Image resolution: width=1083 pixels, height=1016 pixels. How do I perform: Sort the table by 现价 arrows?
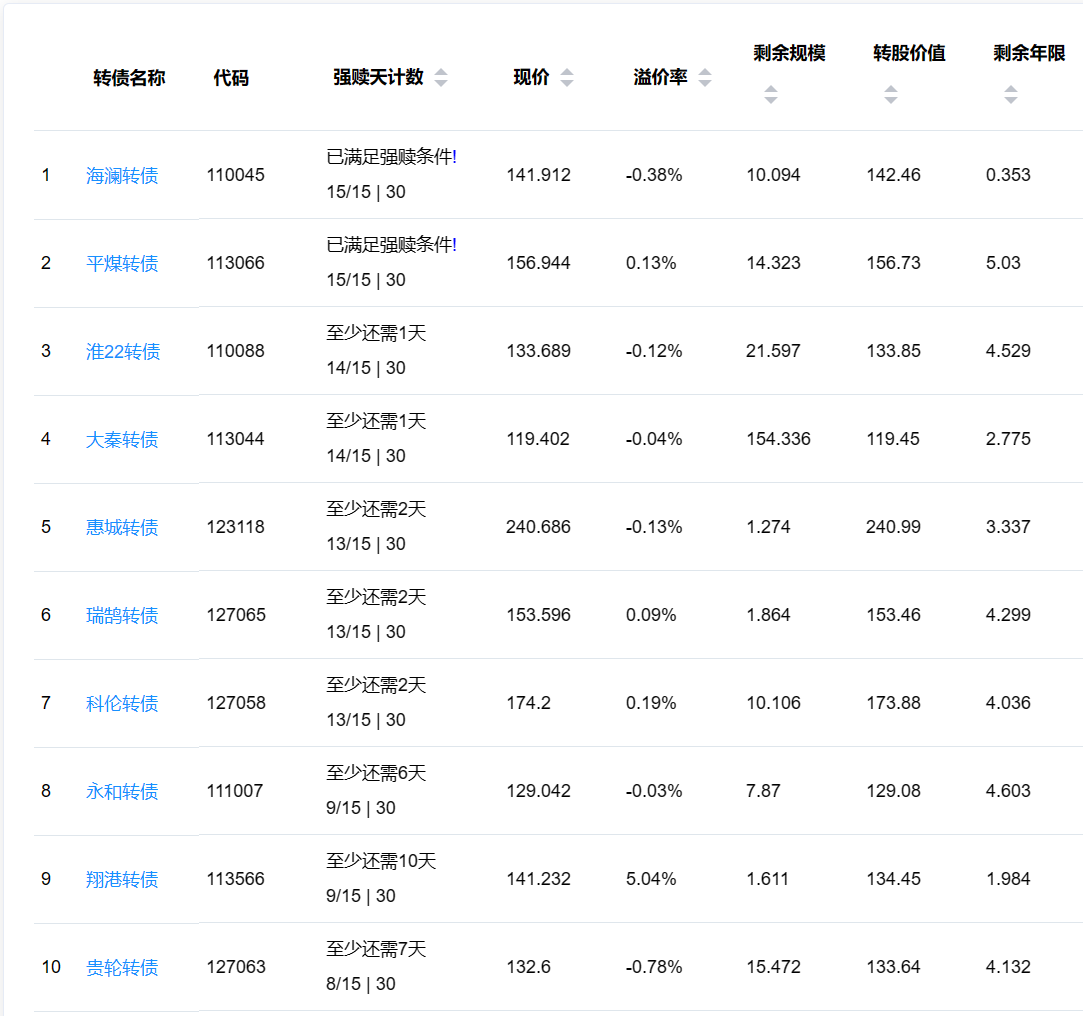(567, 78)
